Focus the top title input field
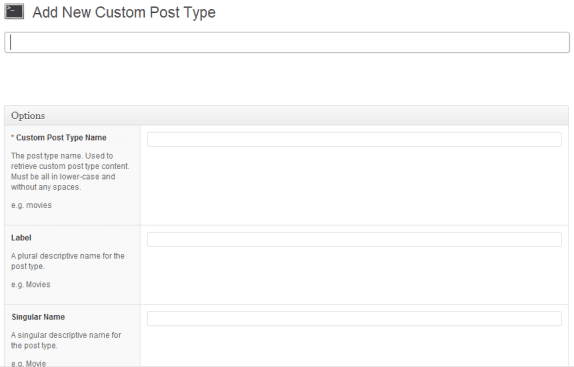The height and width of the screenshot is (367, 574). pyautogui.click(x=287, y=42)
